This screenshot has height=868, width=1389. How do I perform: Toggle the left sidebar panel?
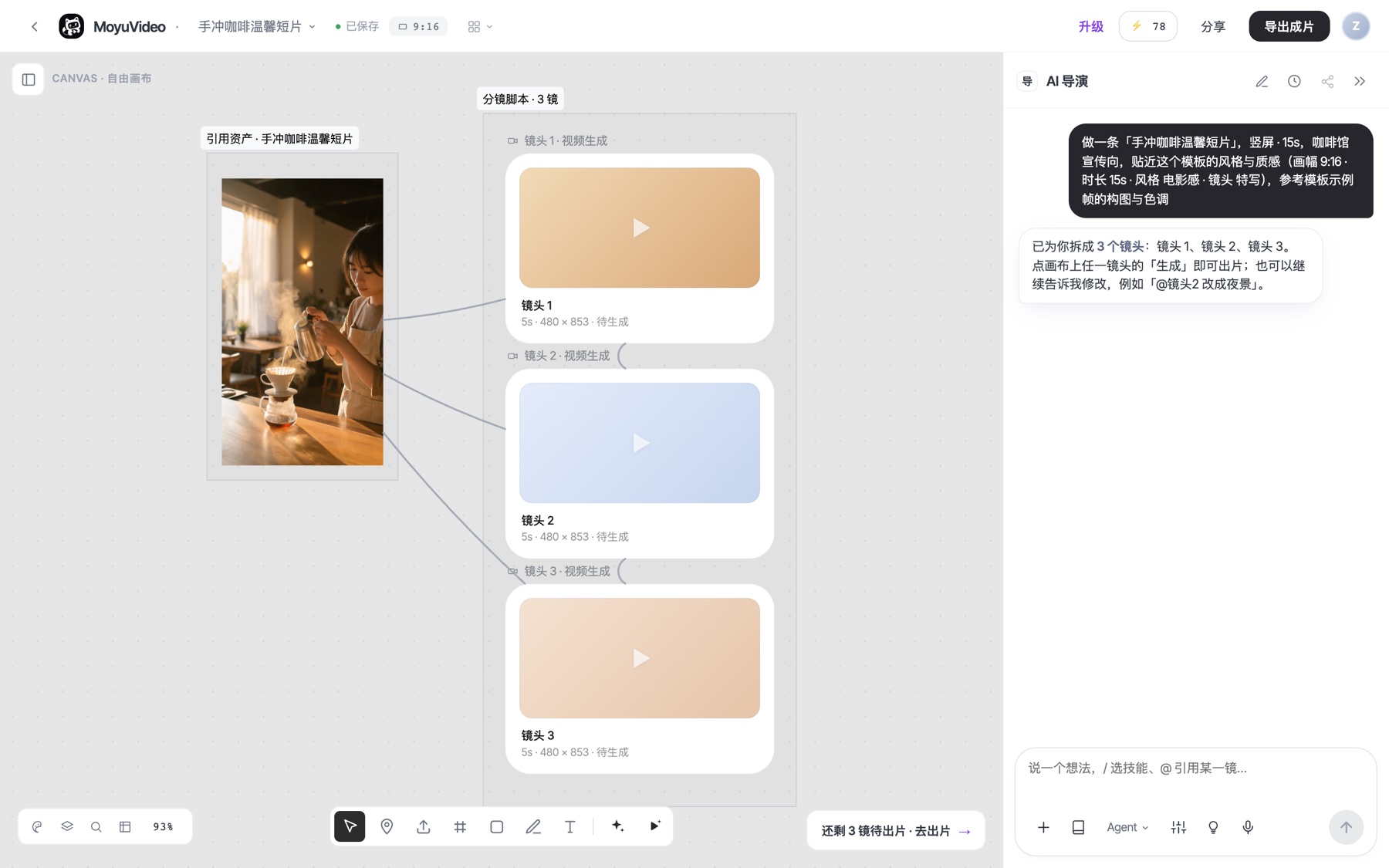[29, 79]
